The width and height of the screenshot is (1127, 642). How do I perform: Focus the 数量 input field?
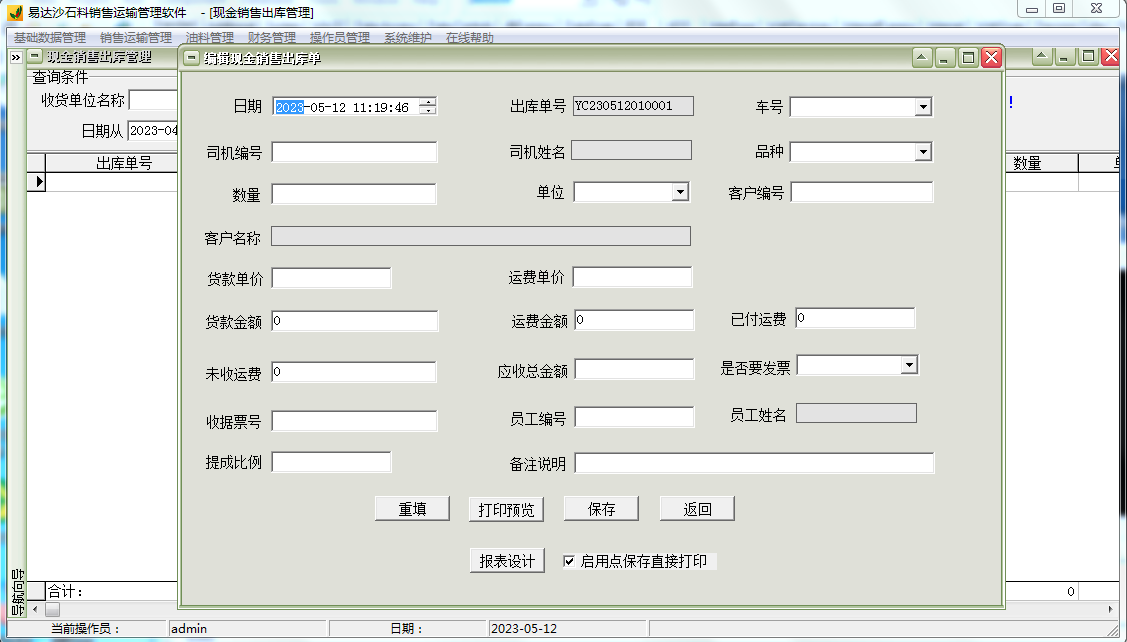354,194
